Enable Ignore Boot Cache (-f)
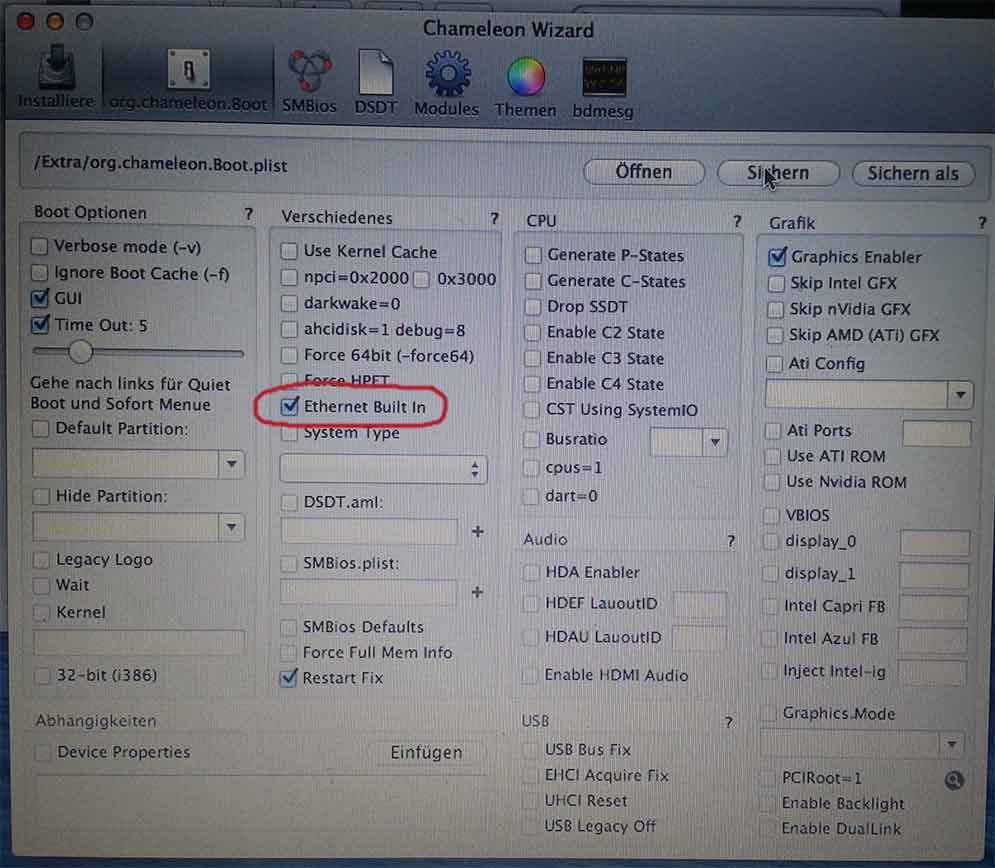 point(39,273)
